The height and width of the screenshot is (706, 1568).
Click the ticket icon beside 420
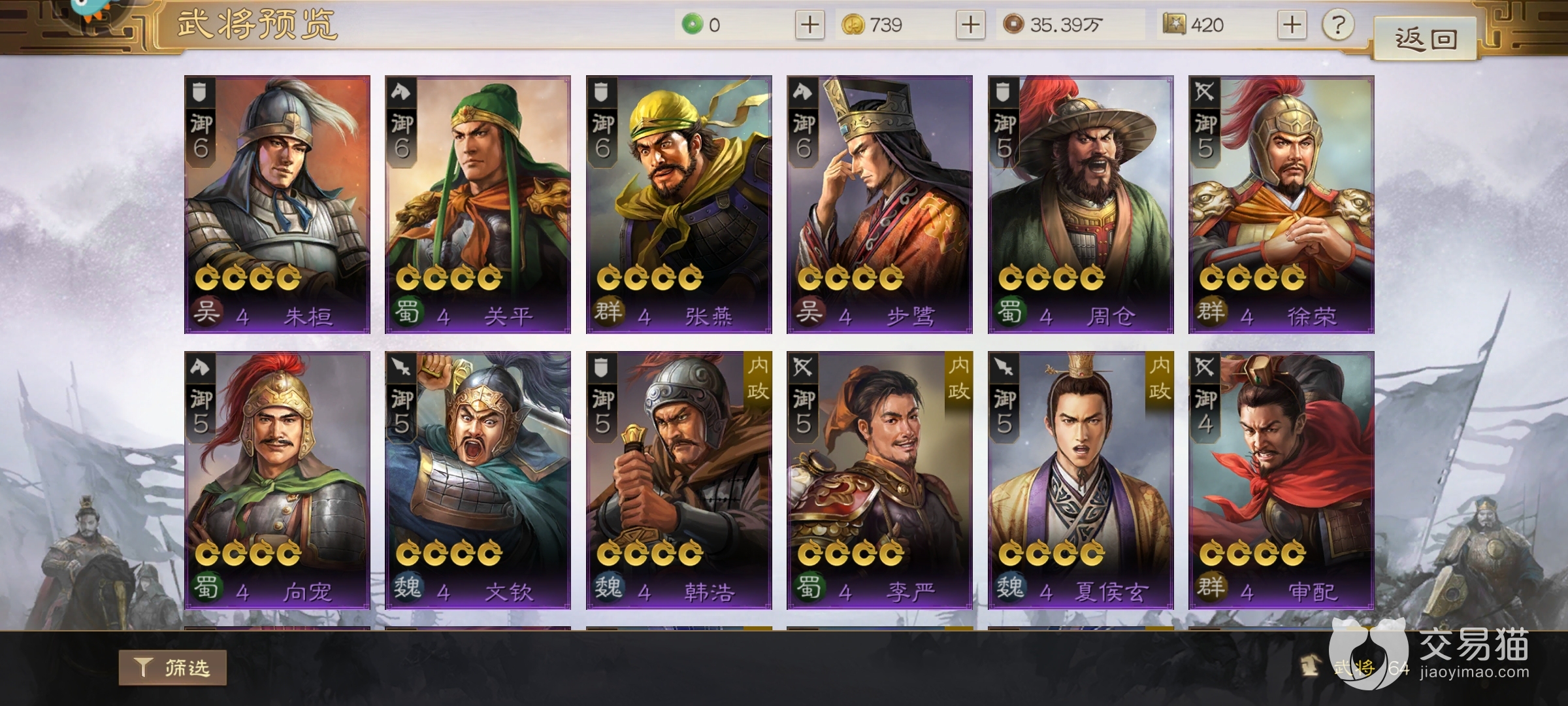click(x=1174, y=25)
